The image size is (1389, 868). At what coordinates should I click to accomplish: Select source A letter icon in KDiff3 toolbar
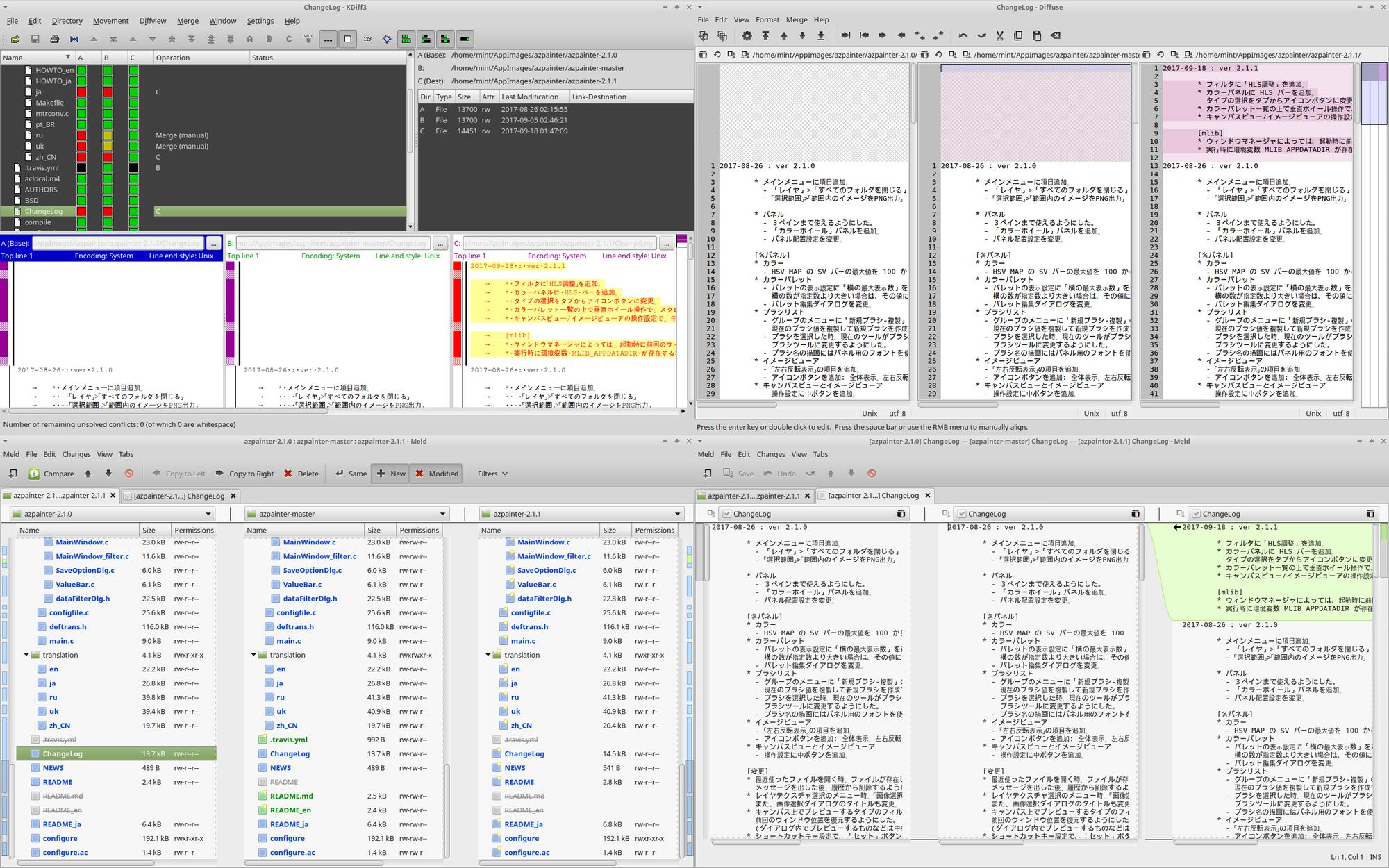tap(250, 40)
